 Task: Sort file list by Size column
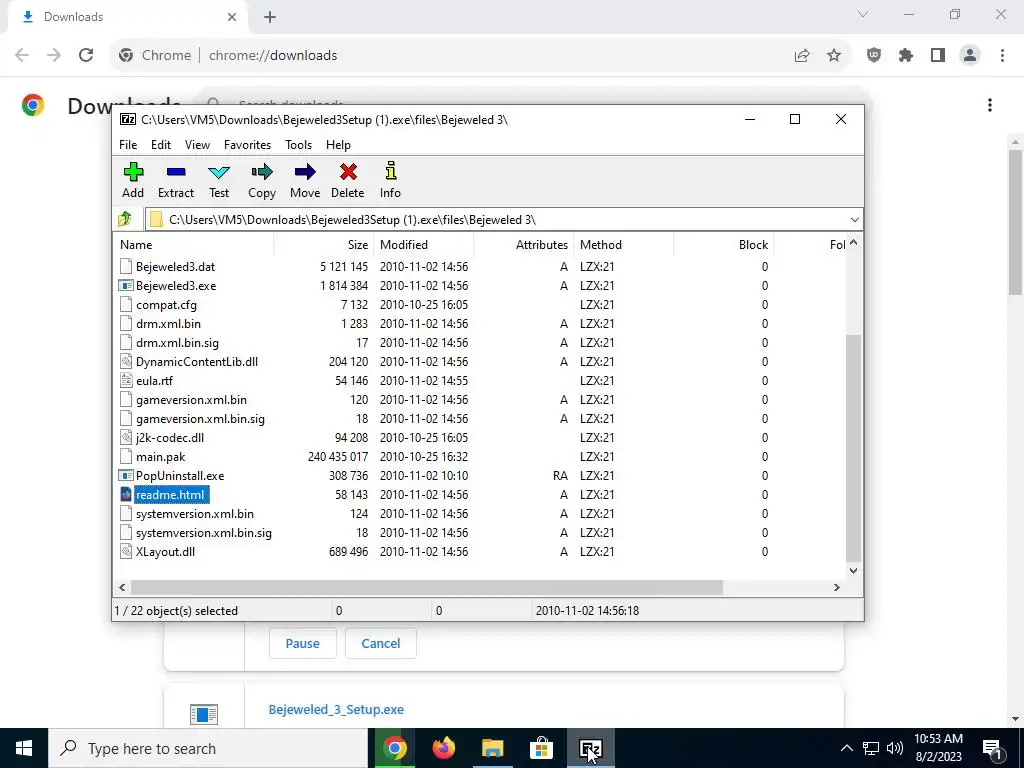click(324, 245)
